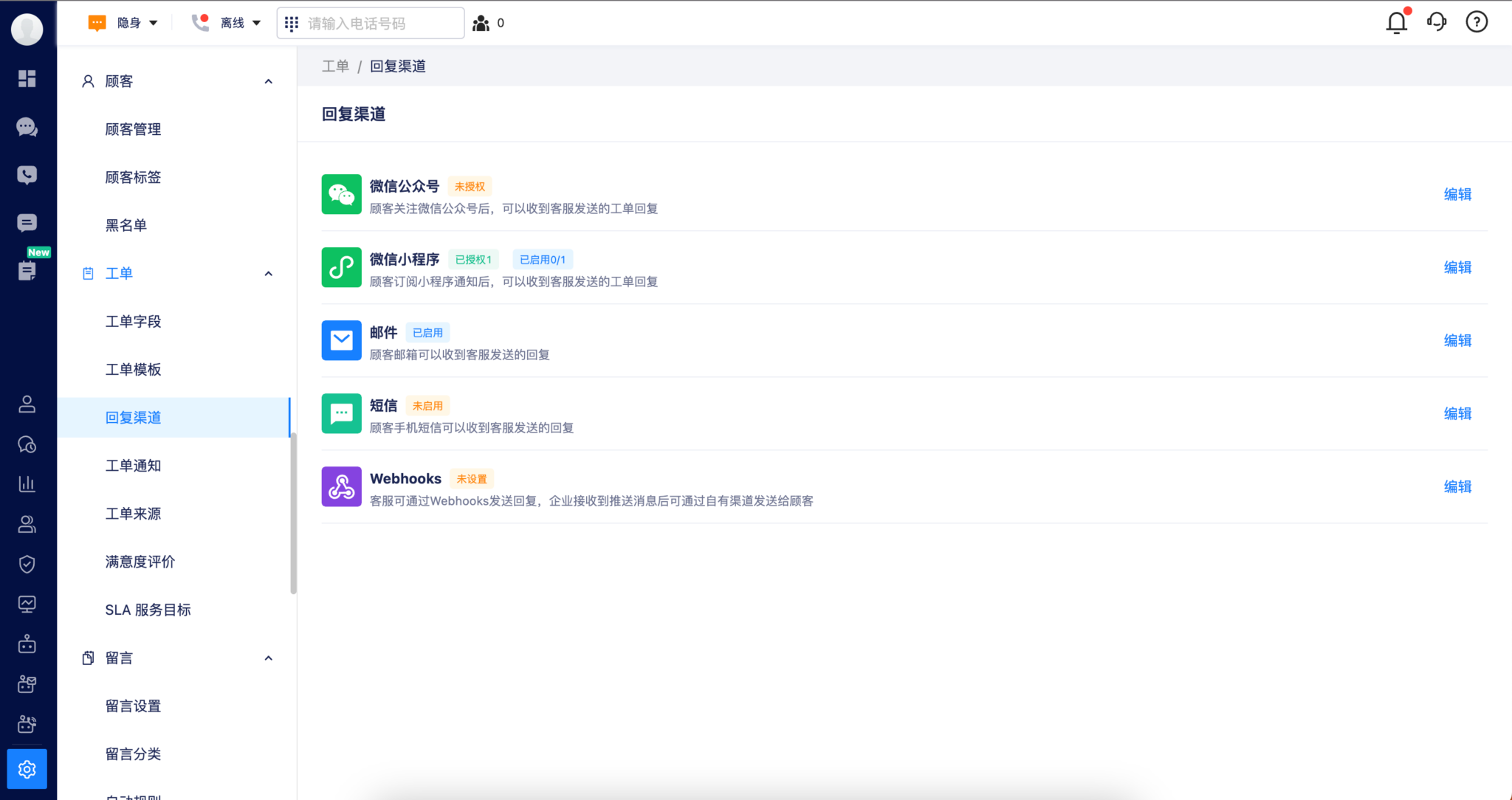Select the phone call icon in sidebar
Screen dimensions: 1512x800
click(27, 175)
